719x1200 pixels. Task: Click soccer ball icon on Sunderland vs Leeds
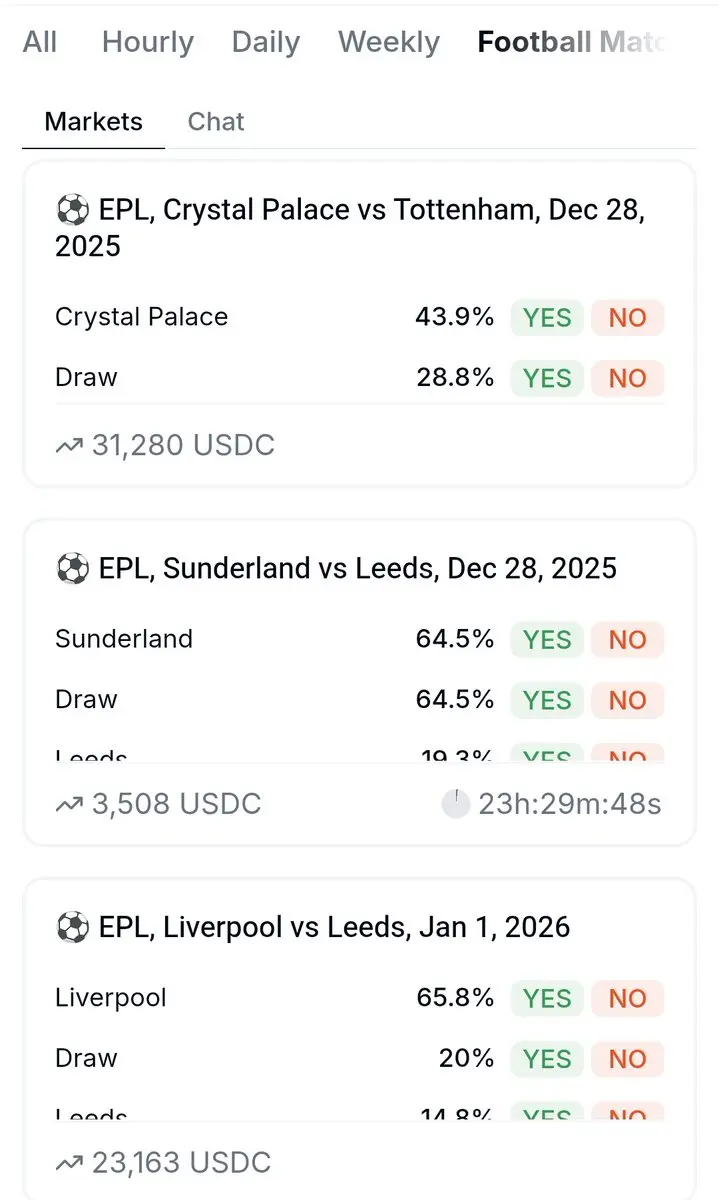point(72,568)
